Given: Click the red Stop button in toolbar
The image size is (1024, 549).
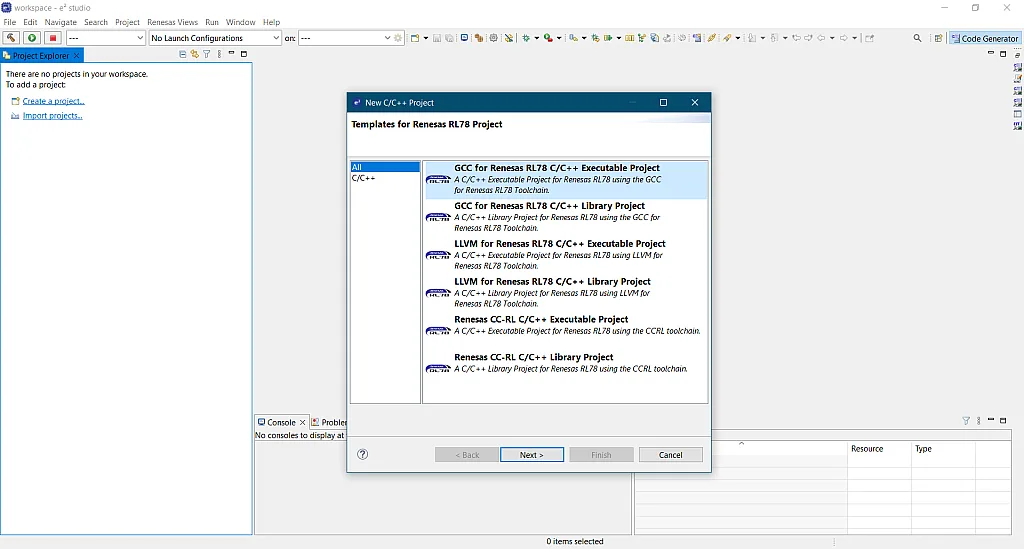Looking at the screenshot, I should pyautogui.click(x=53, y=38).
